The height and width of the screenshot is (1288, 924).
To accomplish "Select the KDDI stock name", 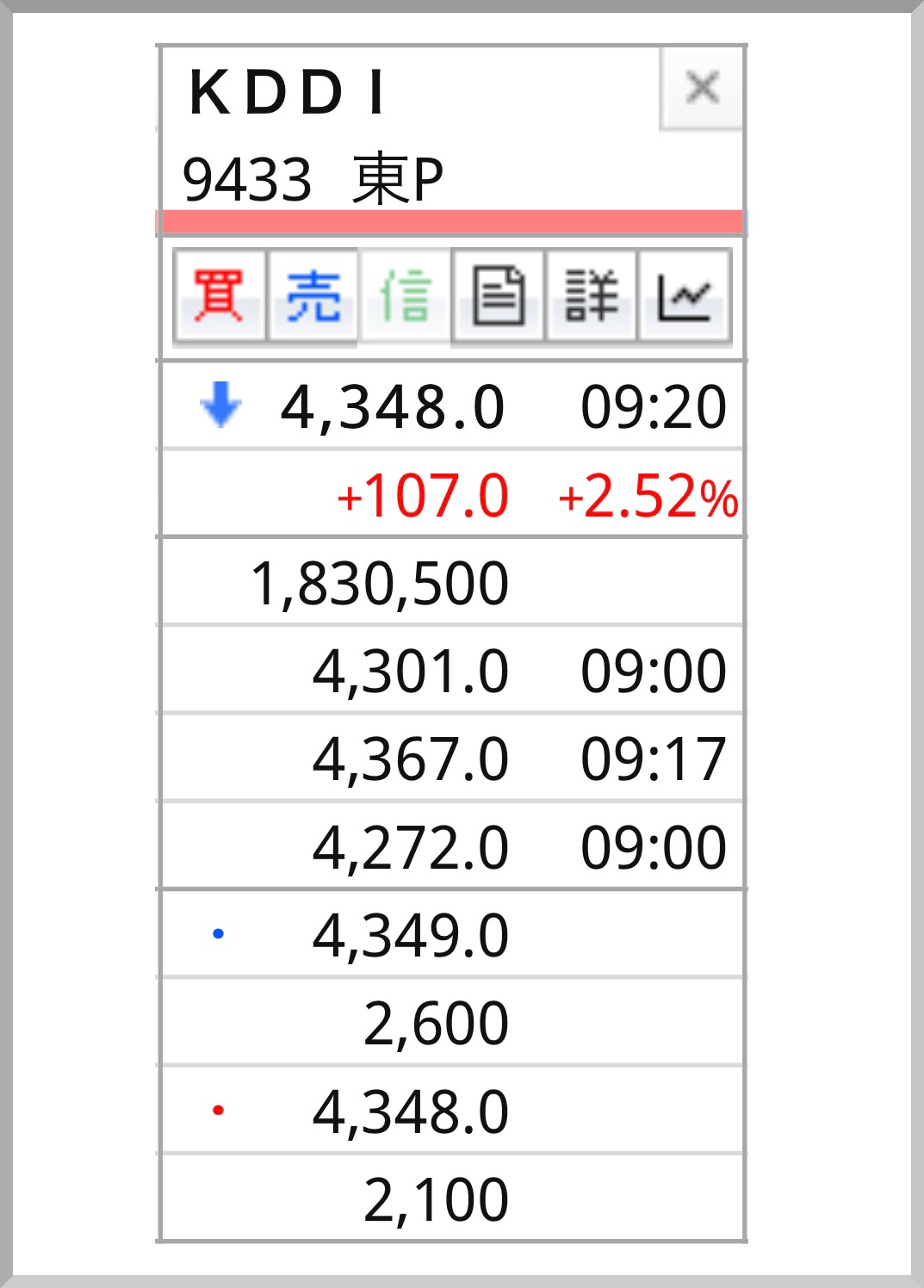I will tap(288, 92).
